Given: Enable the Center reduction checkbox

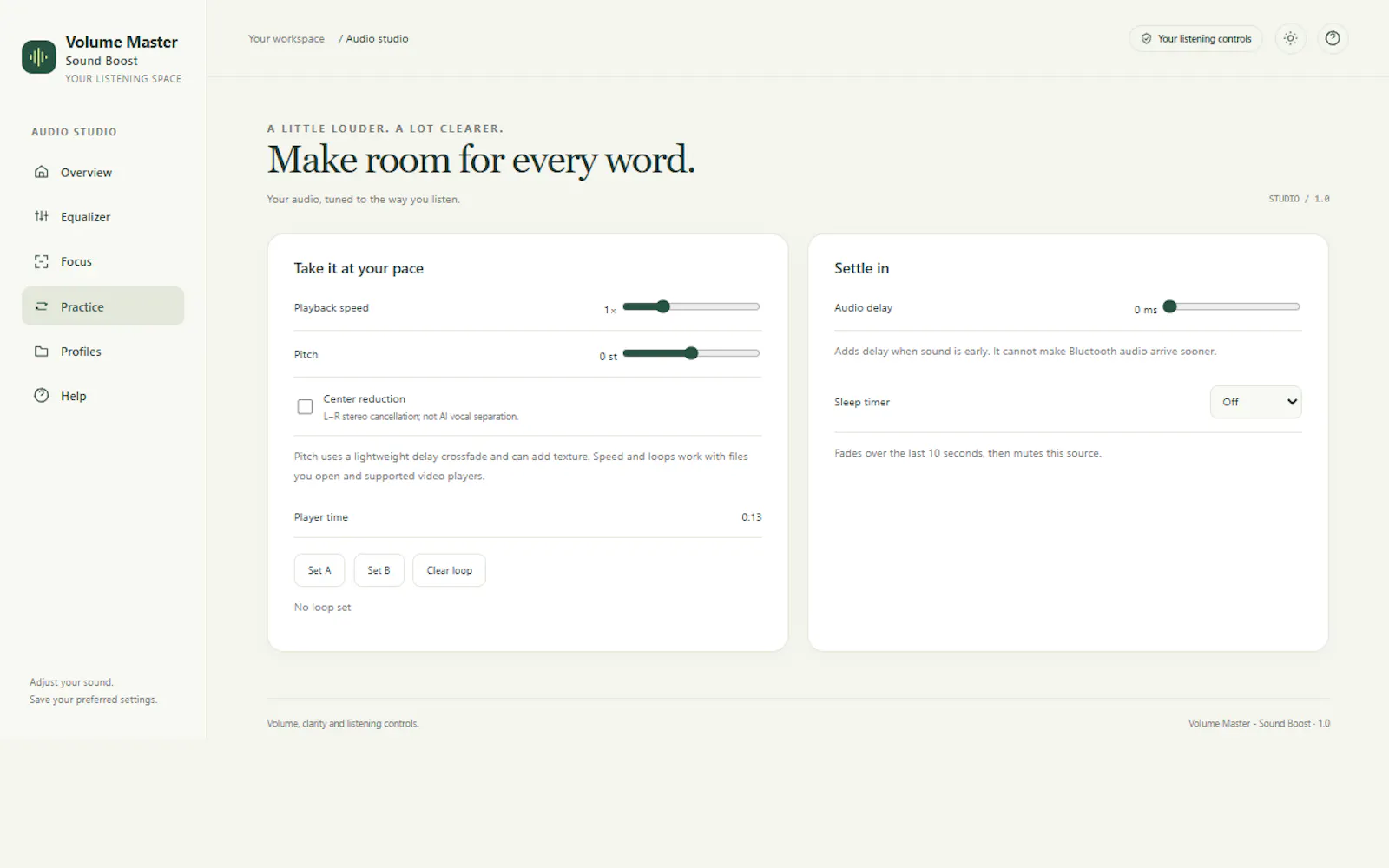Looking at the screenshot, I should pyautogui.click(x=305, y=406).
